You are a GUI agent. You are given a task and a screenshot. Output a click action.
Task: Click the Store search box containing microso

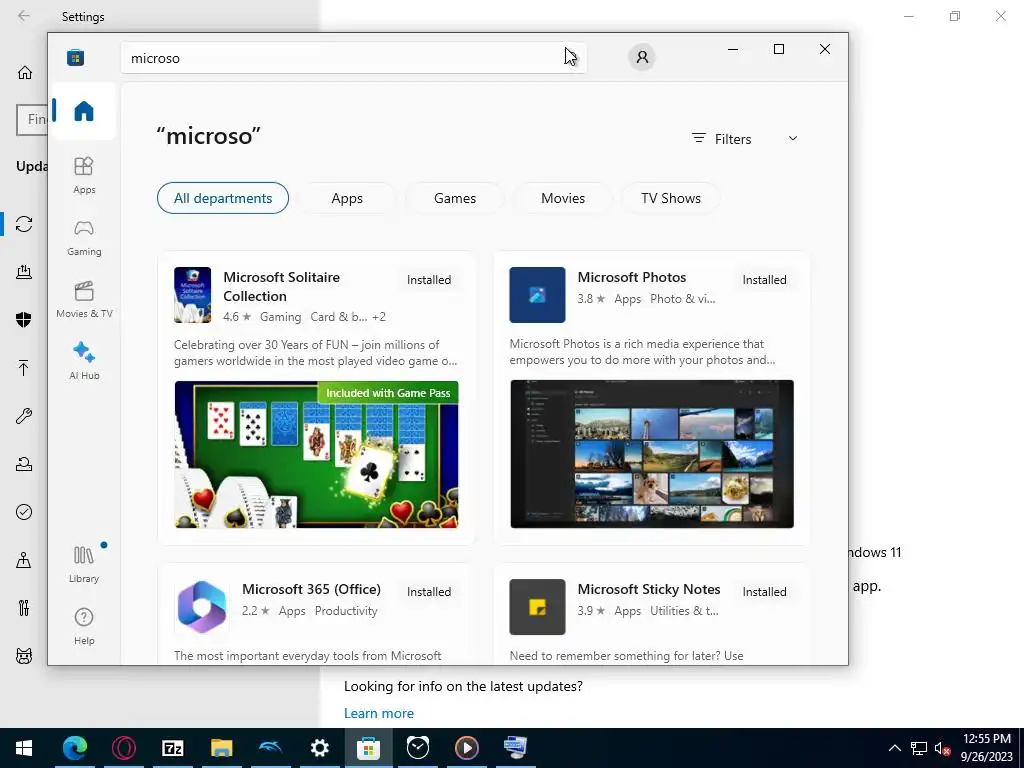pos(353,58)
